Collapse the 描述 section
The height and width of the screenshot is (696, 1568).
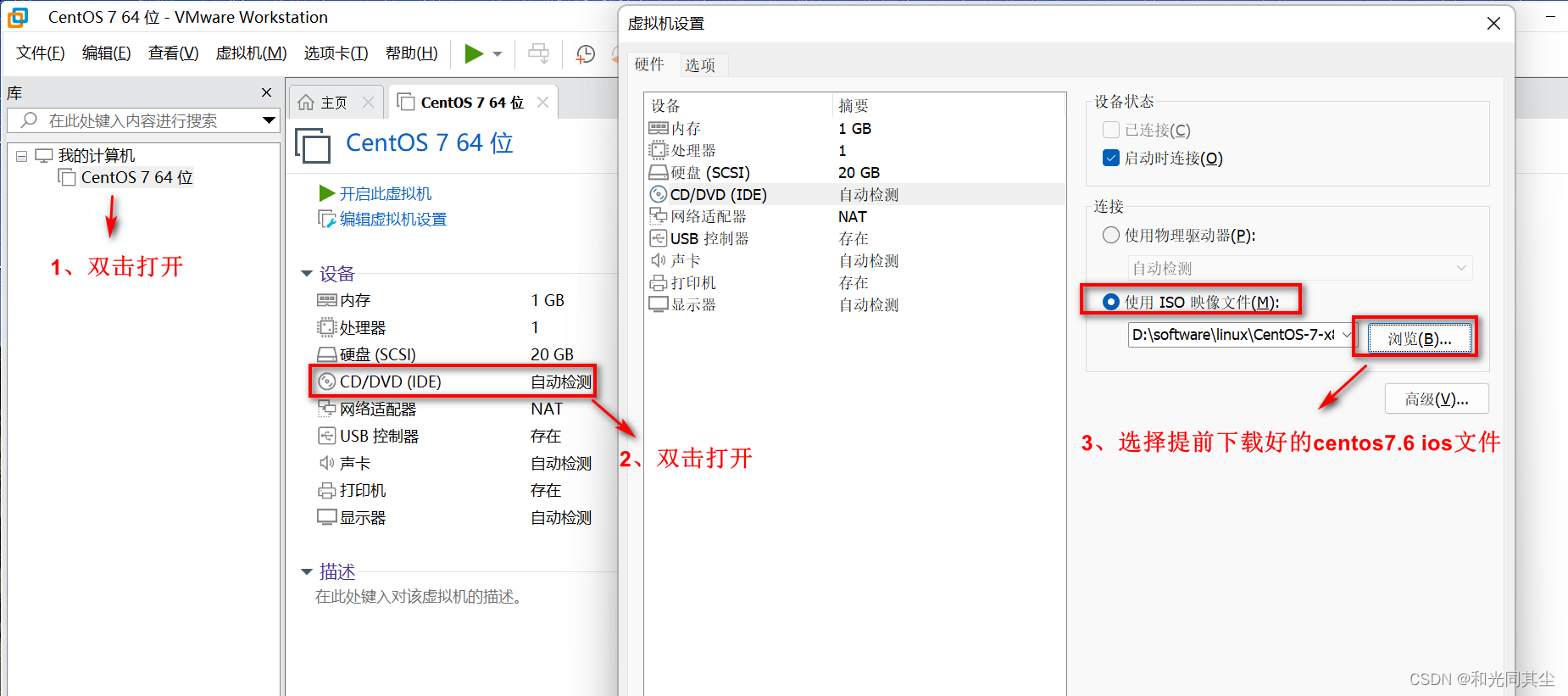tap(307, 571)
